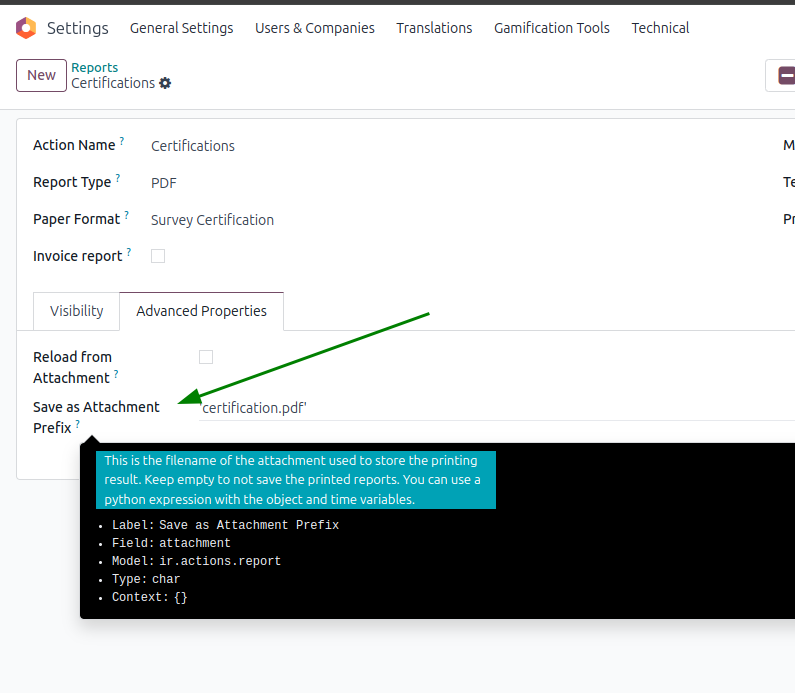The height and width of the screenshot is (693, 795).
Task: Click the help mark next to Paper Format
Action: coord(126,215)
